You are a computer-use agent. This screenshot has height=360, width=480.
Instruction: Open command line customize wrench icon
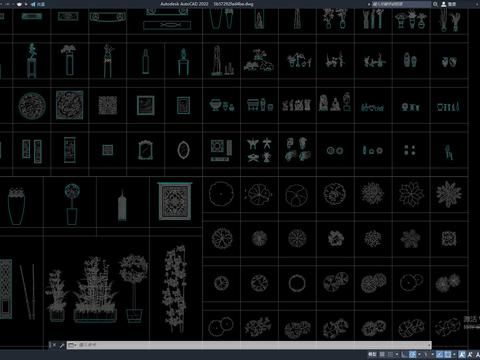point(62,345)
